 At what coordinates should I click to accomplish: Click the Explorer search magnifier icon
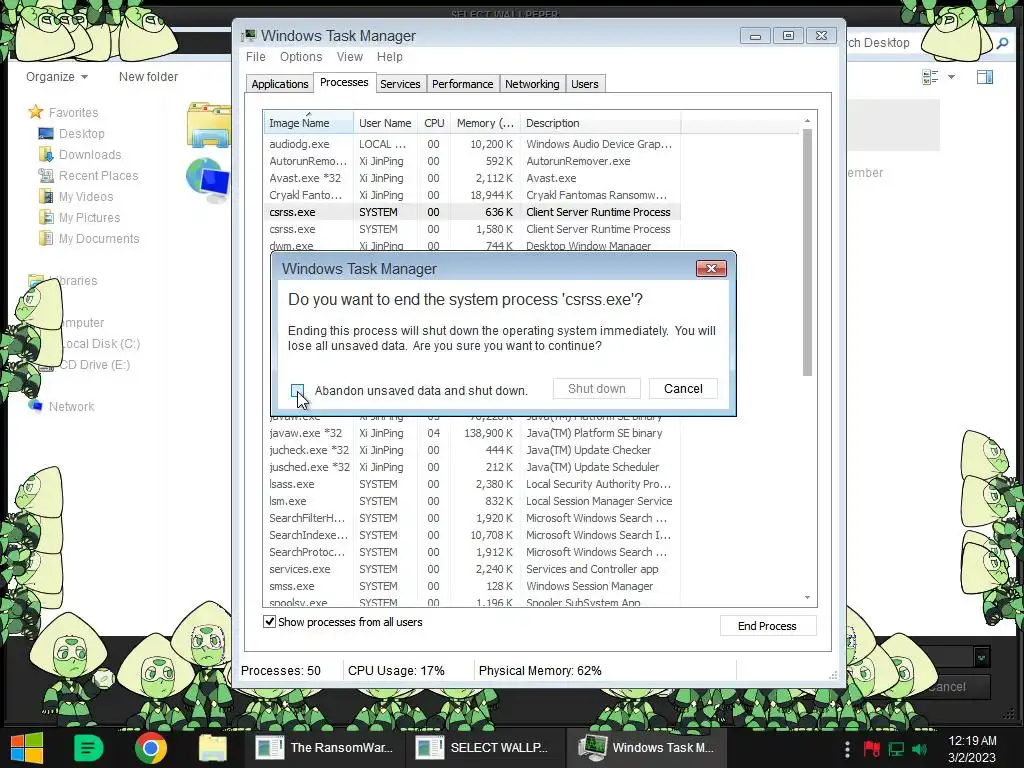click(1002, 43)
